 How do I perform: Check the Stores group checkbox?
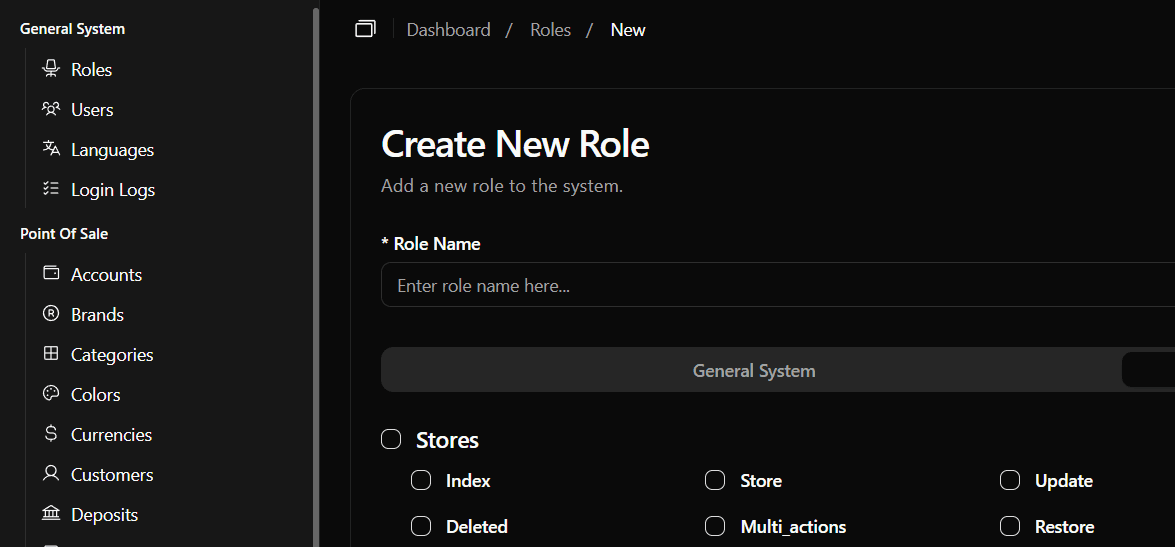coord(391,439)
